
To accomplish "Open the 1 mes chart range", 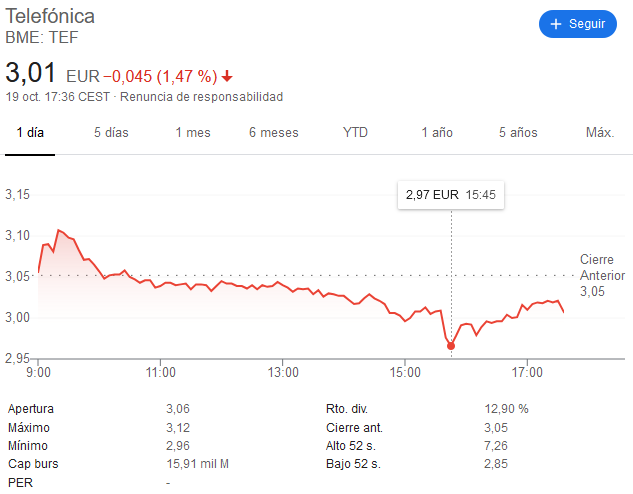I will (x=193, y=133).
